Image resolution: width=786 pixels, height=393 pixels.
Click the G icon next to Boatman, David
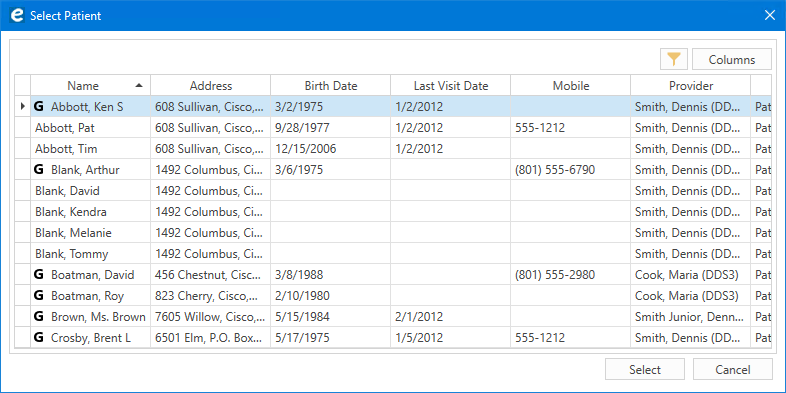(39, 275)
